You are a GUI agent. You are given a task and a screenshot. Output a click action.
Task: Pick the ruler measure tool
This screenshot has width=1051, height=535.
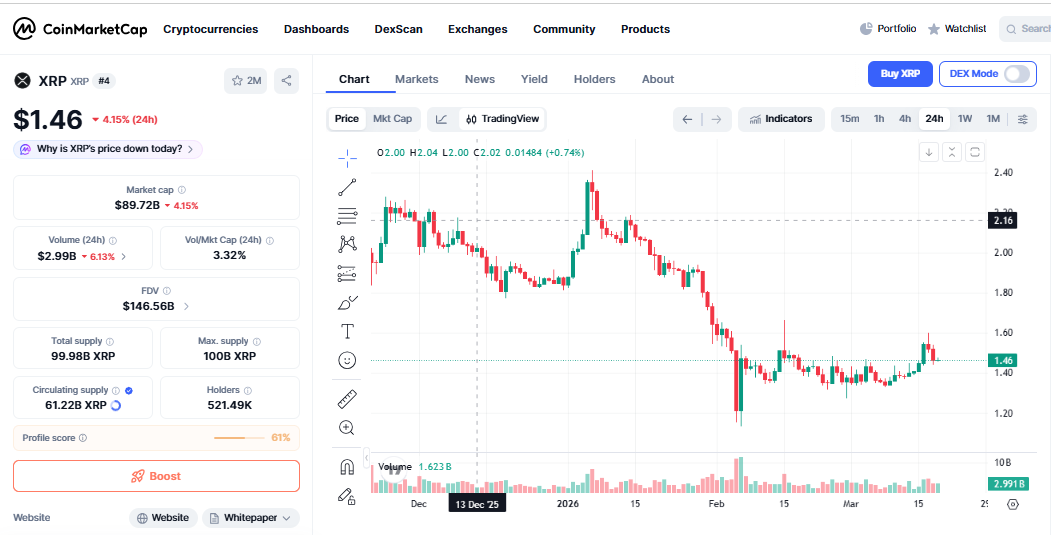click(347, 399)
